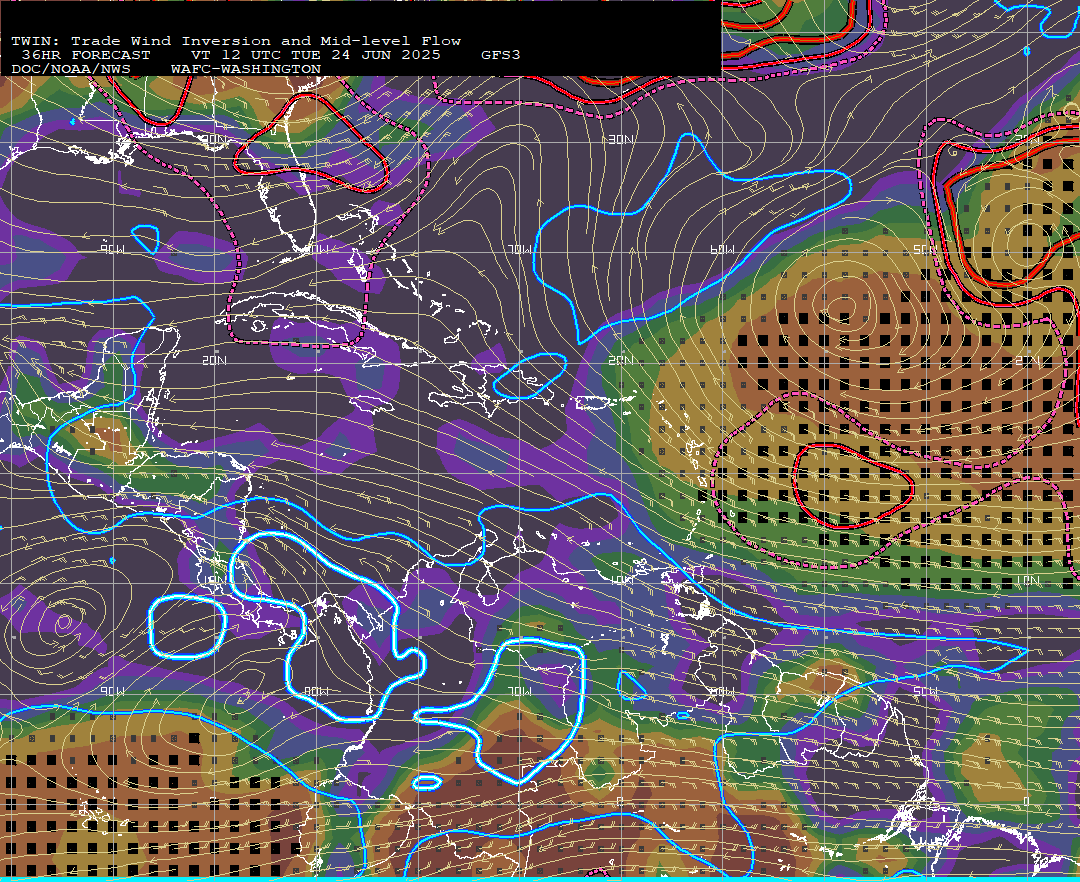Click the 'WAFC-WASHINGTON' label in header
The image size is (1080, 882).
[246, 69]
